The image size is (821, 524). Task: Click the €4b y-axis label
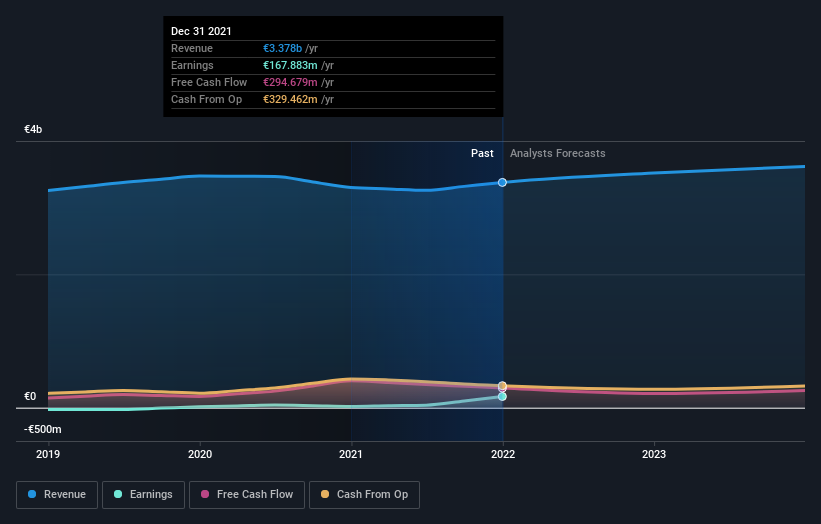click(33, 129)
